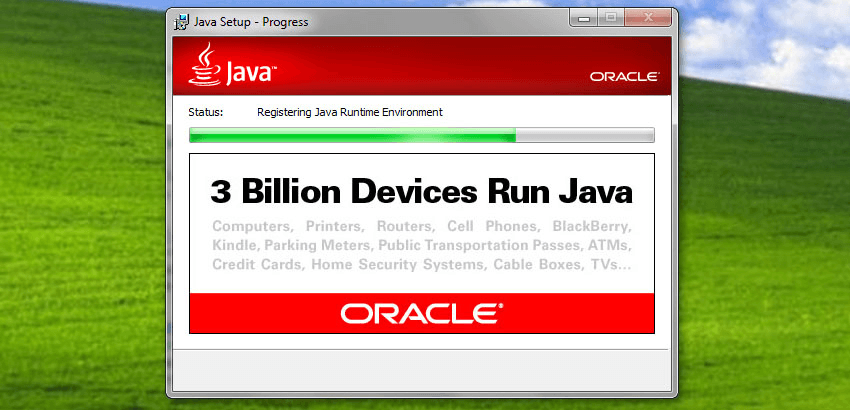The width and height of the screenshot is (850, 410).
Task: Click the gray unfilled end of progress bar
Action: point(585,135)
